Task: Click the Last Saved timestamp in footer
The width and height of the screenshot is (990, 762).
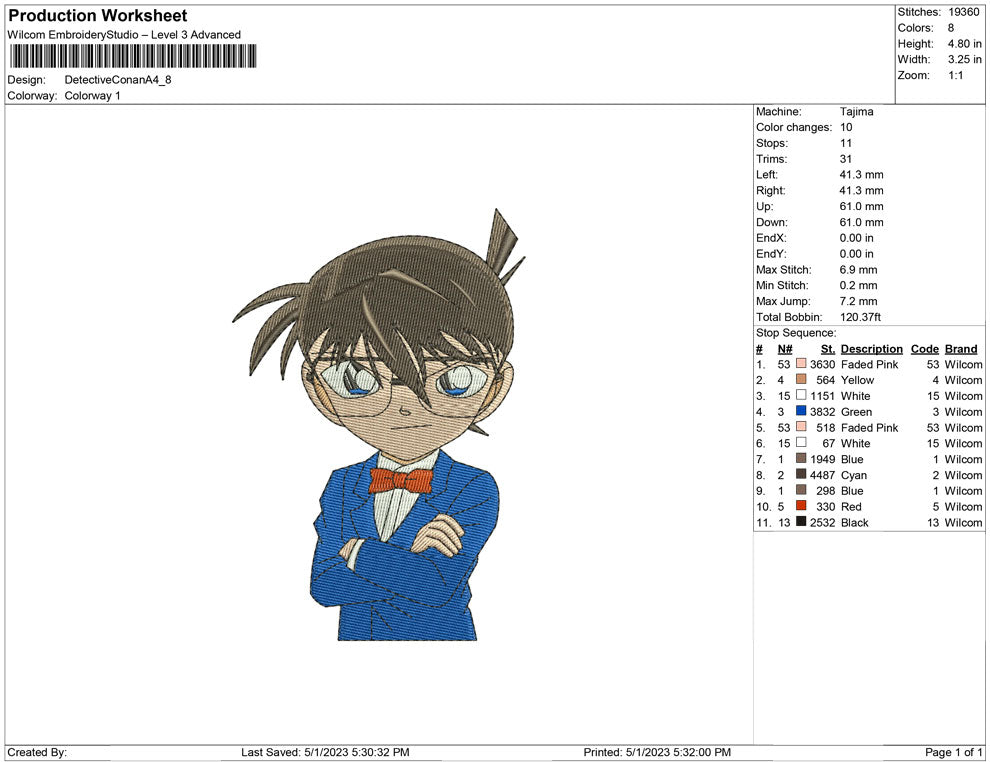Action: [325, 752]
